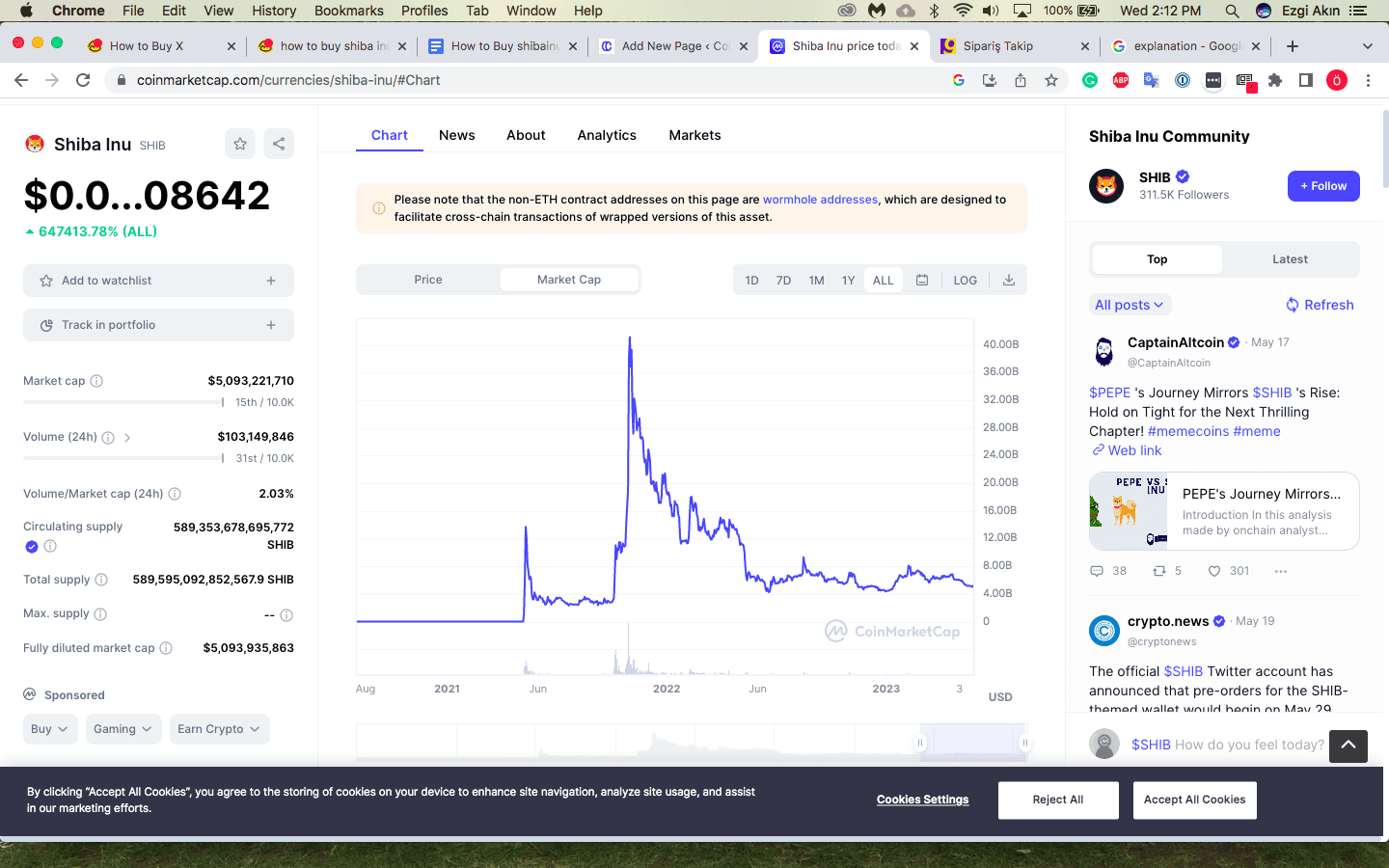Open the Markets tab

coord(694,135)
